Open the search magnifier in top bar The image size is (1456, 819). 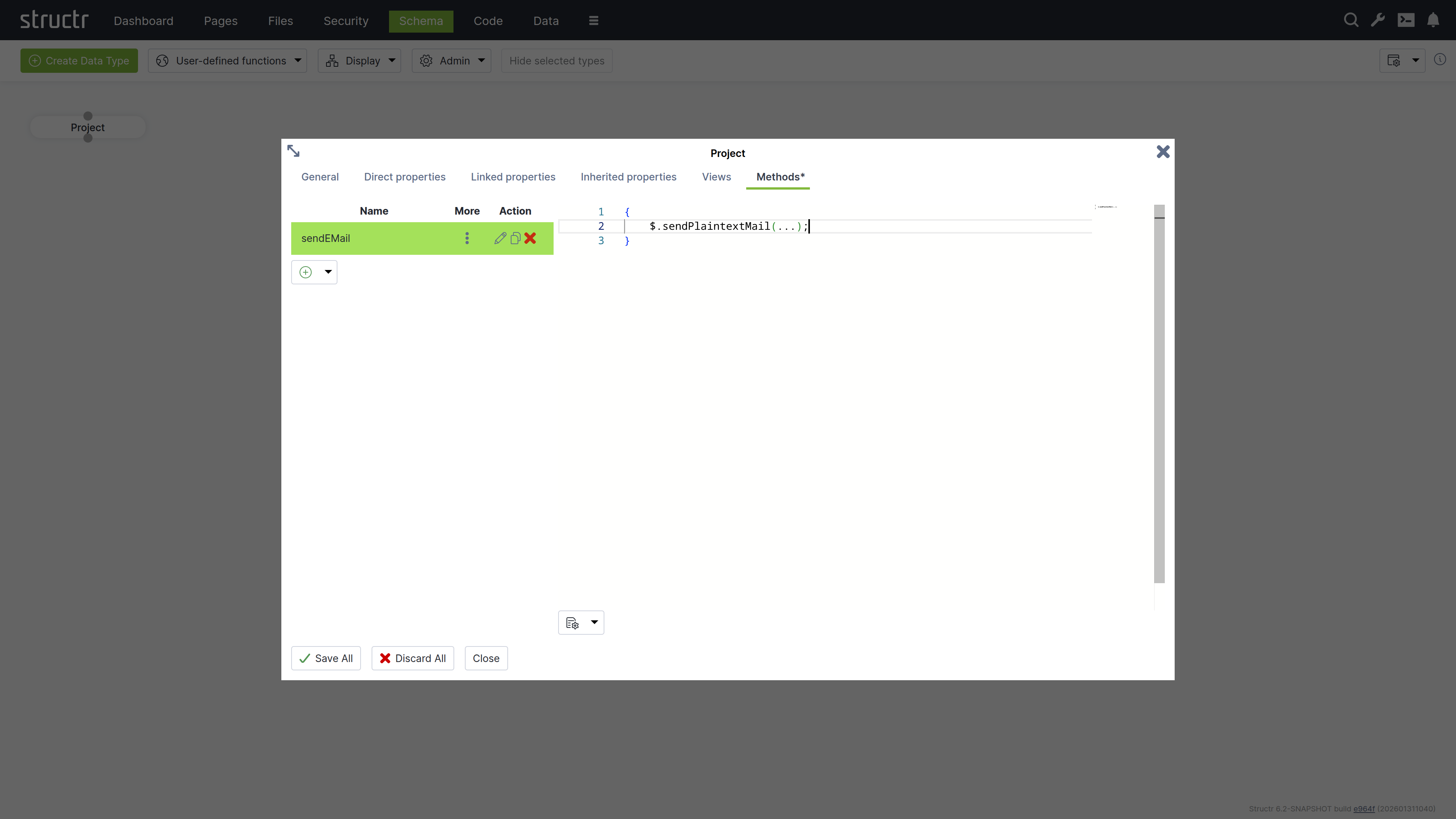(1351, 20)
